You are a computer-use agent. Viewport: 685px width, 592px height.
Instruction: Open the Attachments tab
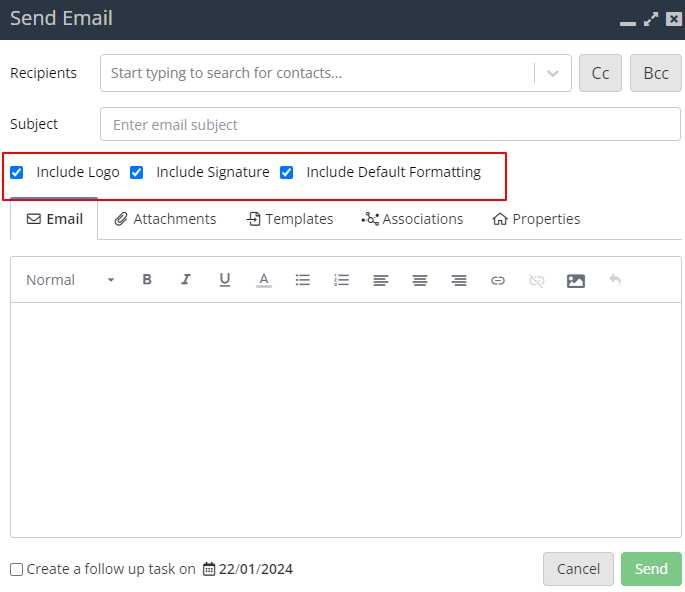165,218
